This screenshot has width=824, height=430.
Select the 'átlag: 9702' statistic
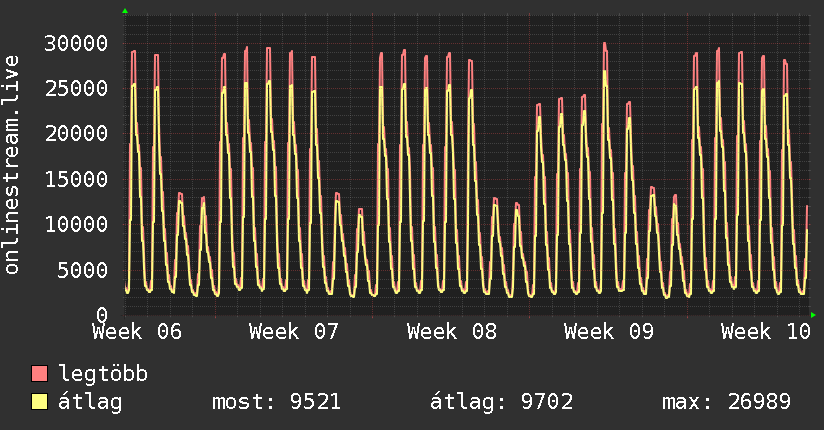[x=501, y=402]
